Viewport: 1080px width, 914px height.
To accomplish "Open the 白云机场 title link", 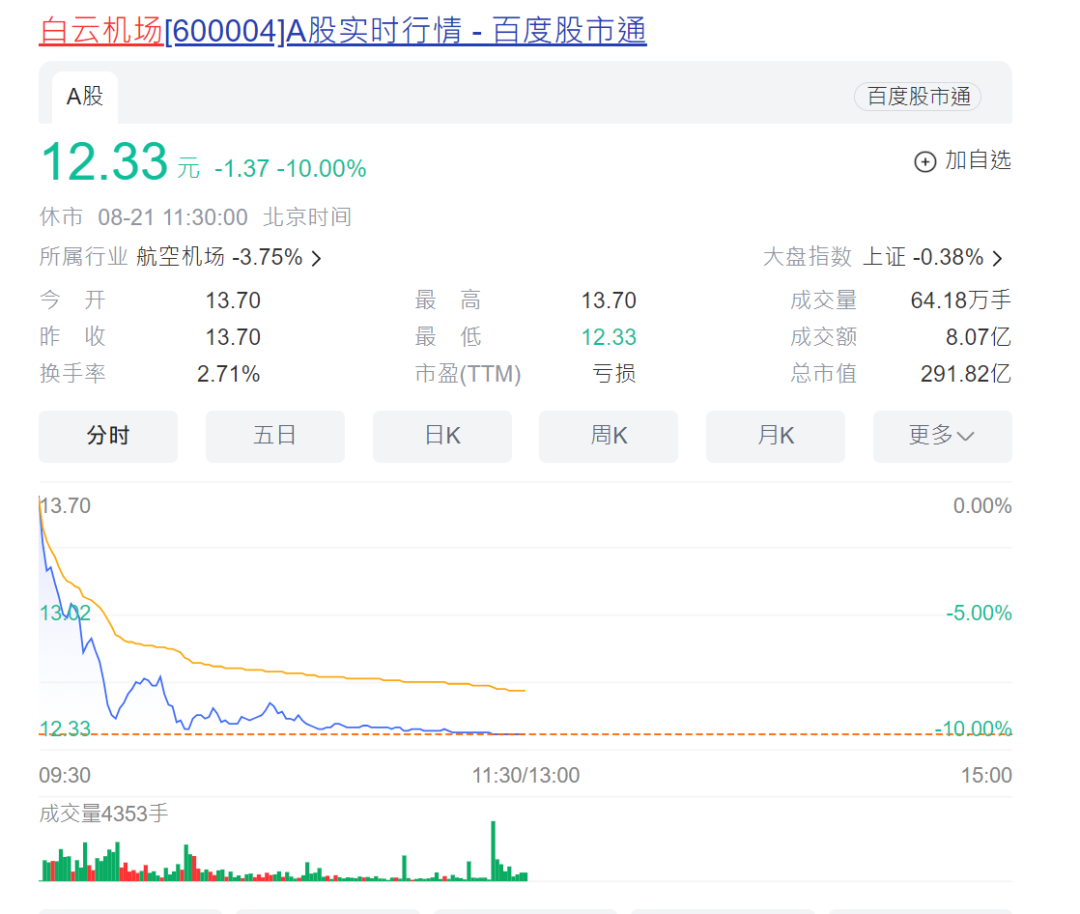I will click(x=100, y=31).
